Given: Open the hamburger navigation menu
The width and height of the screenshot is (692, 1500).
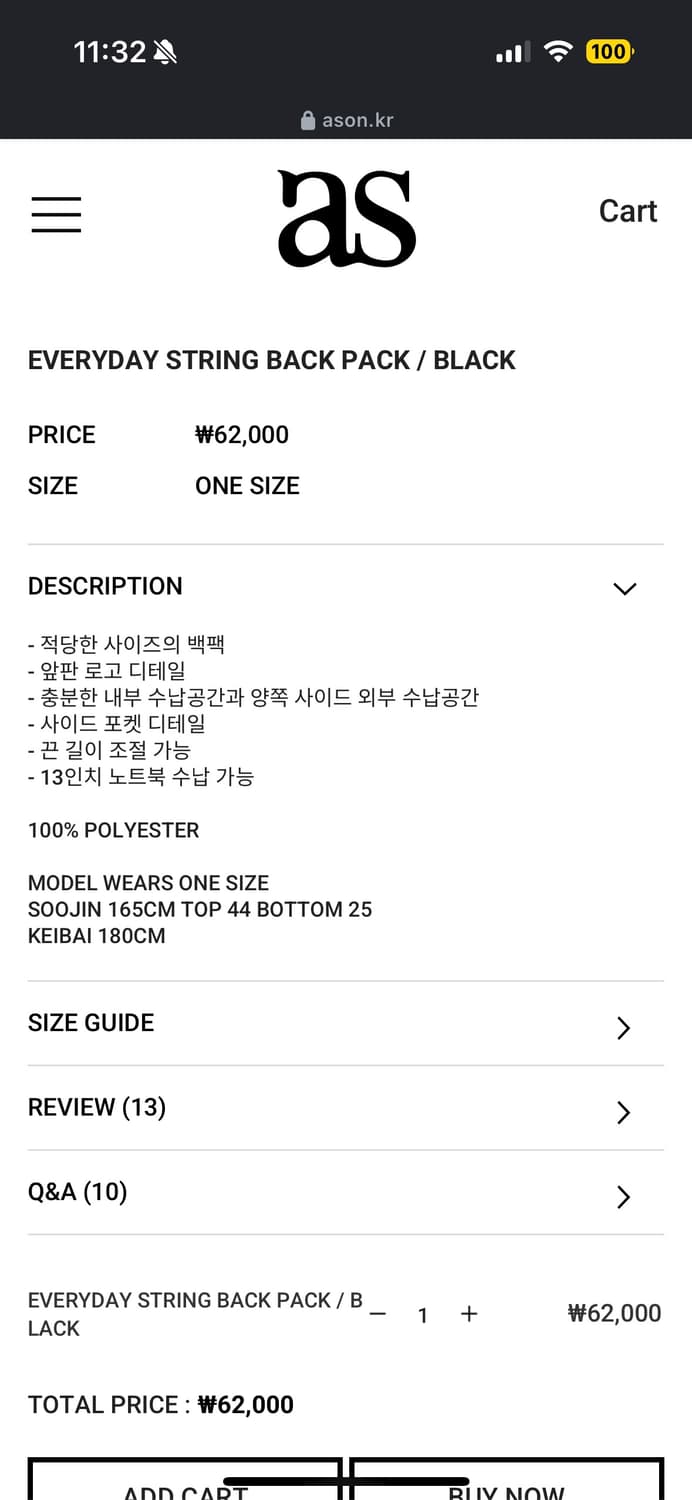Looking at the screenshot, I should 56,214.
